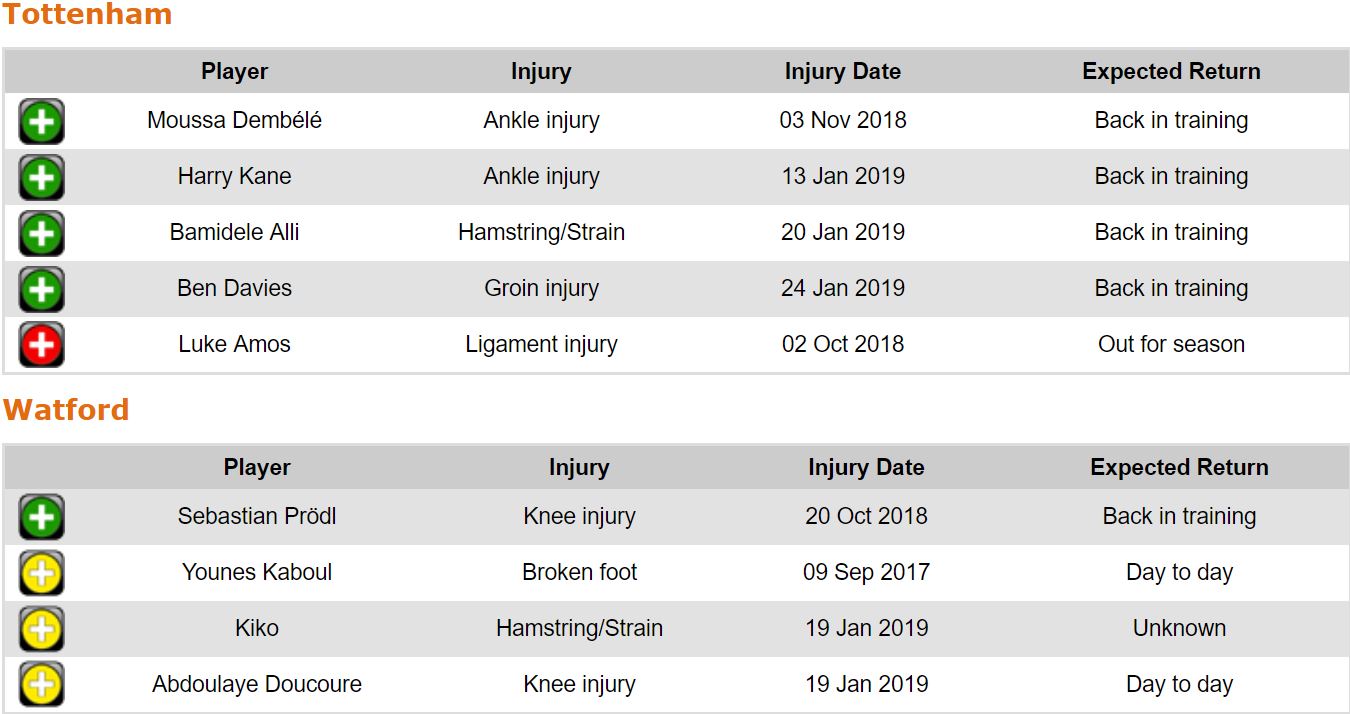Click green status icon next to Harry Kane
This screenshot has height=714, width=1350.
coord(41,178)
